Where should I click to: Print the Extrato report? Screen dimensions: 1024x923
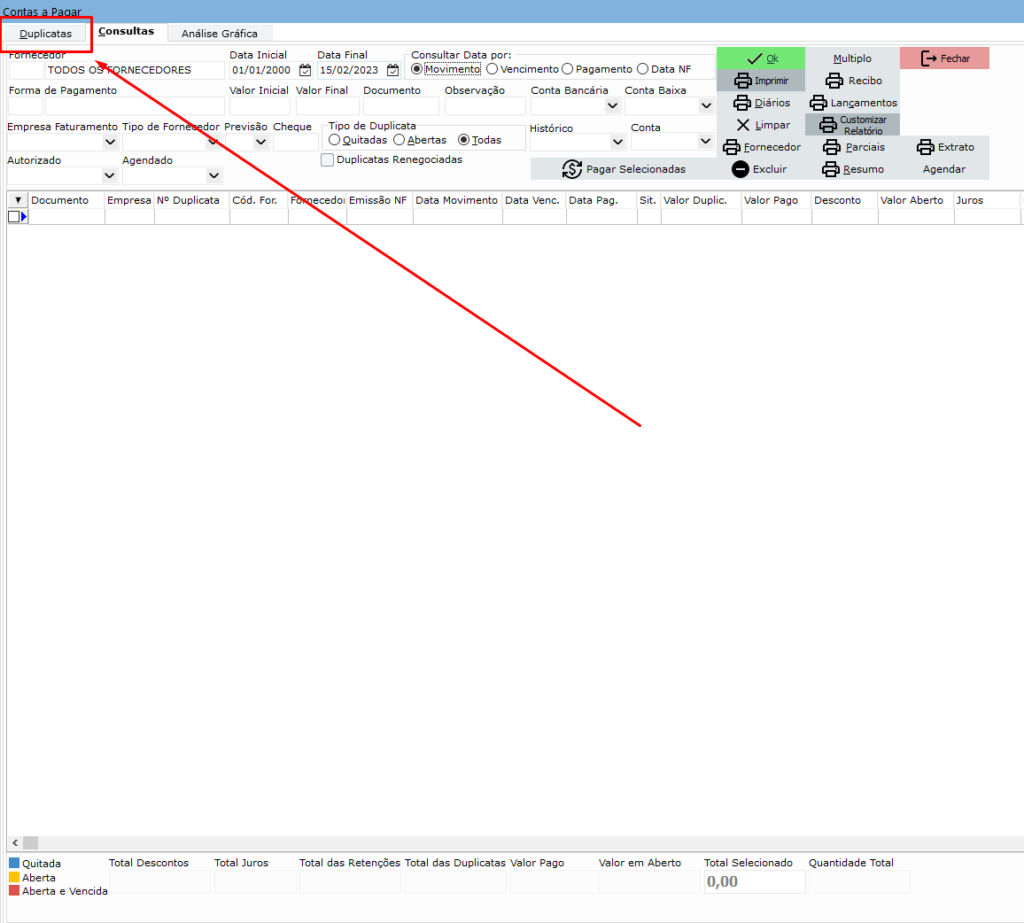click(945, 147)
